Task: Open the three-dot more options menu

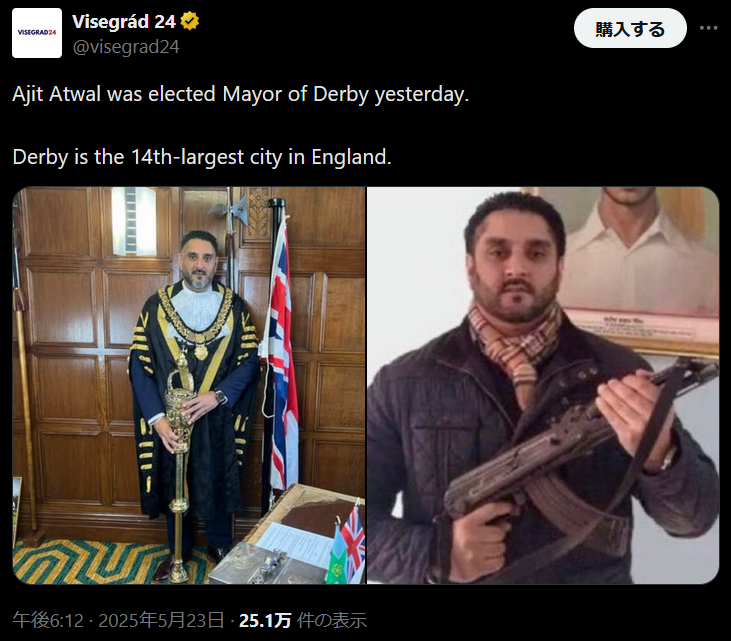Action: pyautogui.click(x=708, y=28)
